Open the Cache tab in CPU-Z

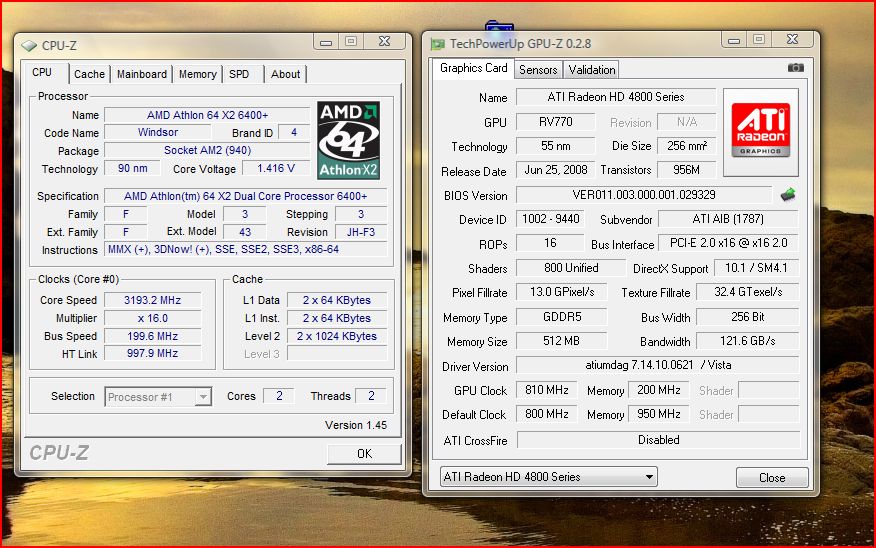[89, 74]
